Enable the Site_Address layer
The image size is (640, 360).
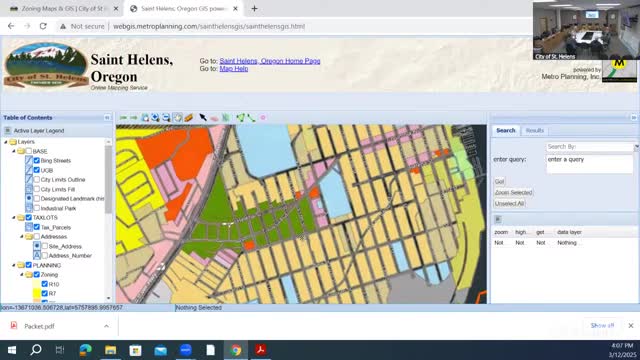click(x=44, y=246)
